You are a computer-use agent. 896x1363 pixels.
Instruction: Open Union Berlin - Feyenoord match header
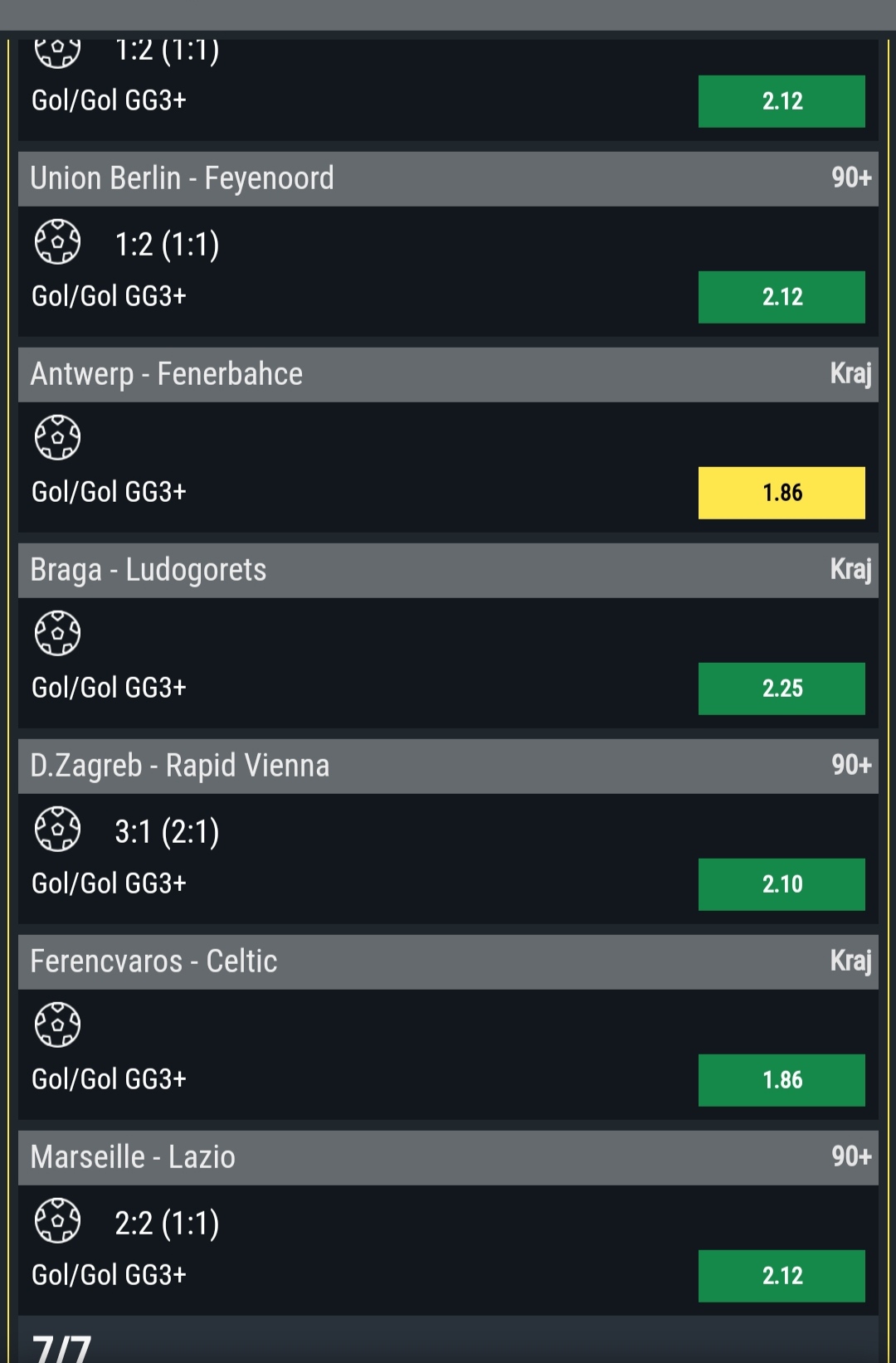[x=183, y=178]
